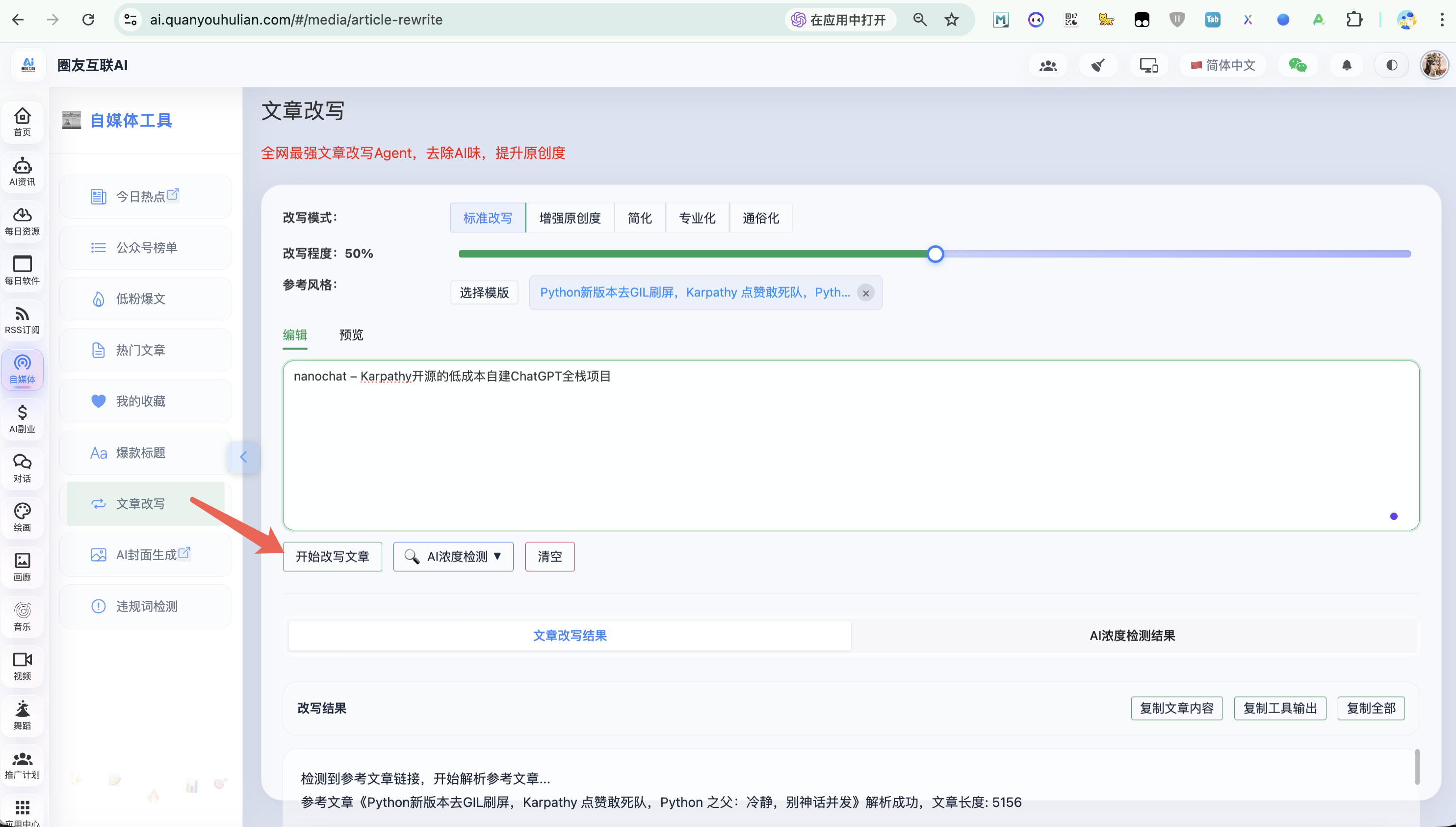Image resolution: width=1456 pixels, height=827 pixels.
Task: Collapse the sidebar with chevron arrow
Action: click(x=243, y=457)
